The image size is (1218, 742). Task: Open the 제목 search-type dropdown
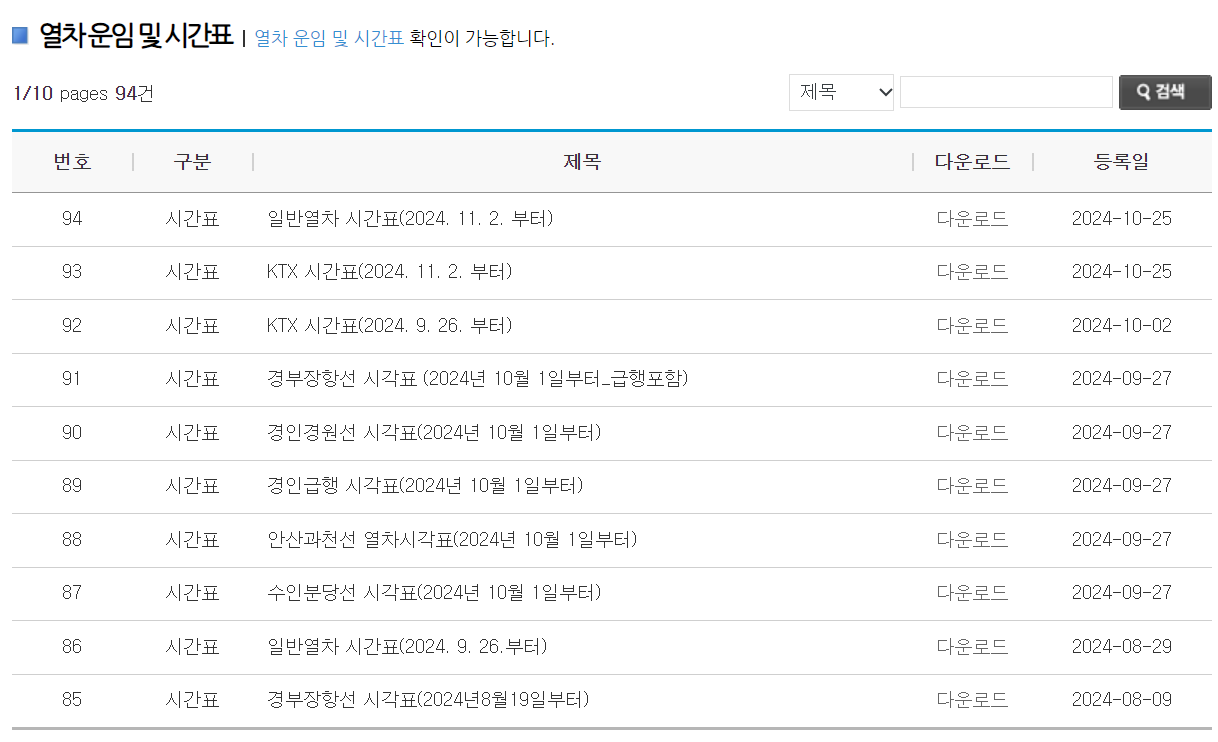point(841,92)
